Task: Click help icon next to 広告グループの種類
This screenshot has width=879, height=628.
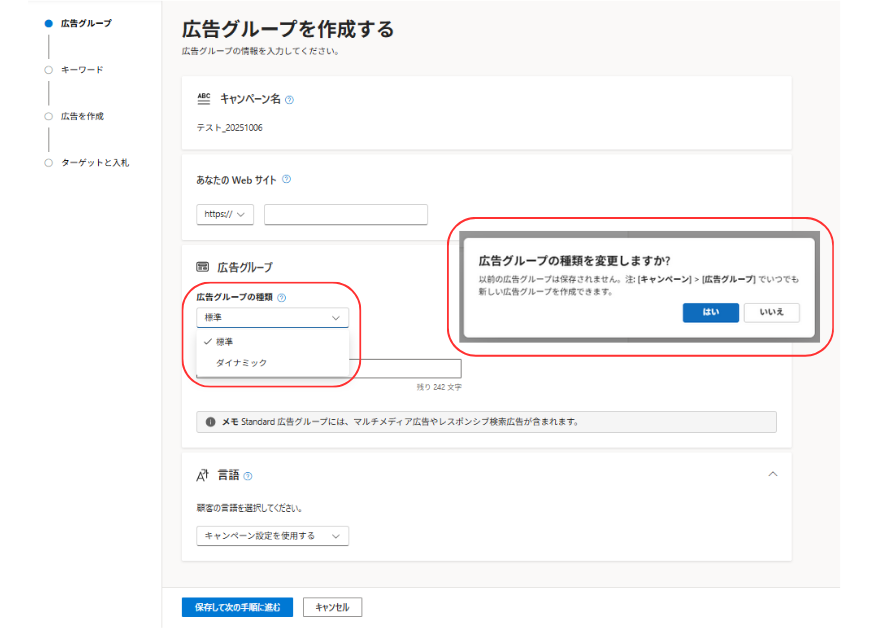Action: click(x=281, y=297)
